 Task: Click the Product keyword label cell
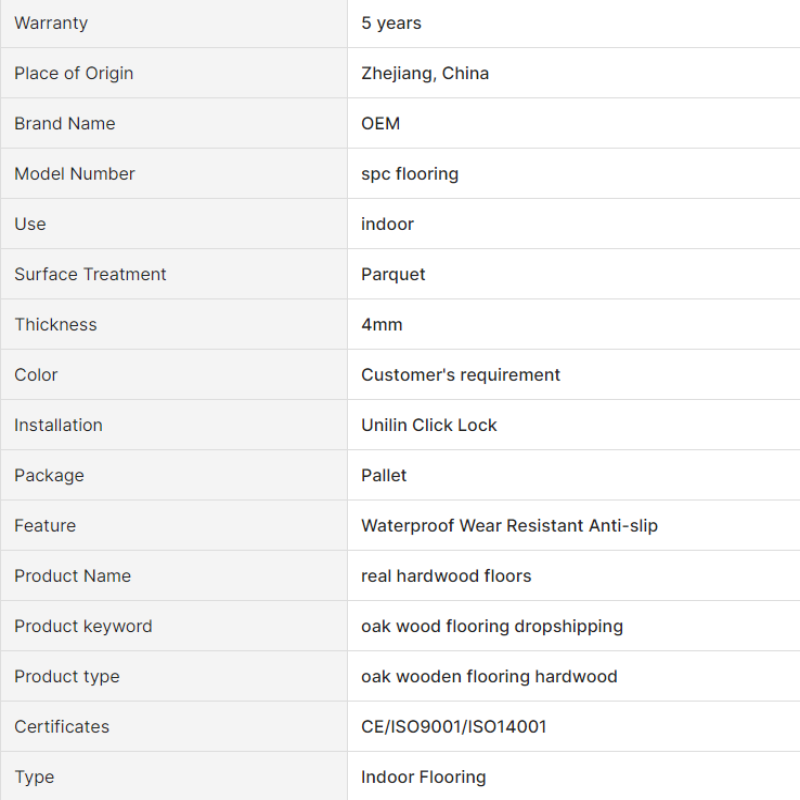(x=173, y=626)
